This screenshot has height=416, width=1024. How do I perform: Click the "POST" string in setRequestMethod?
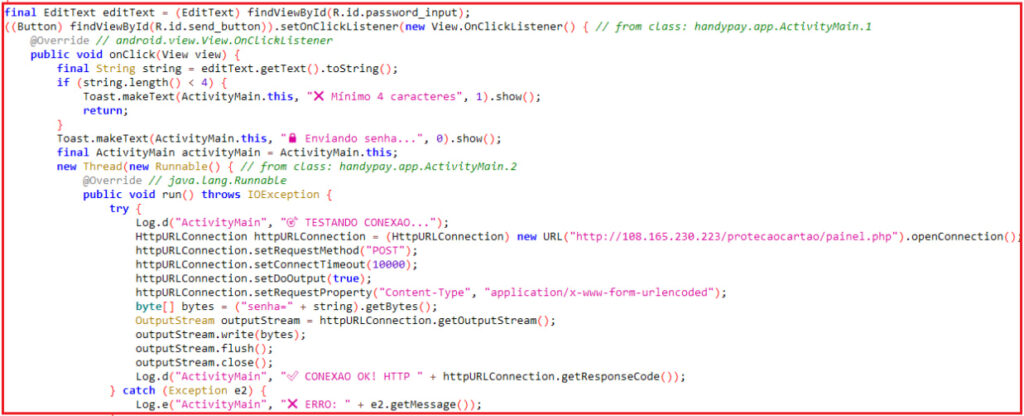pos(390,250)
